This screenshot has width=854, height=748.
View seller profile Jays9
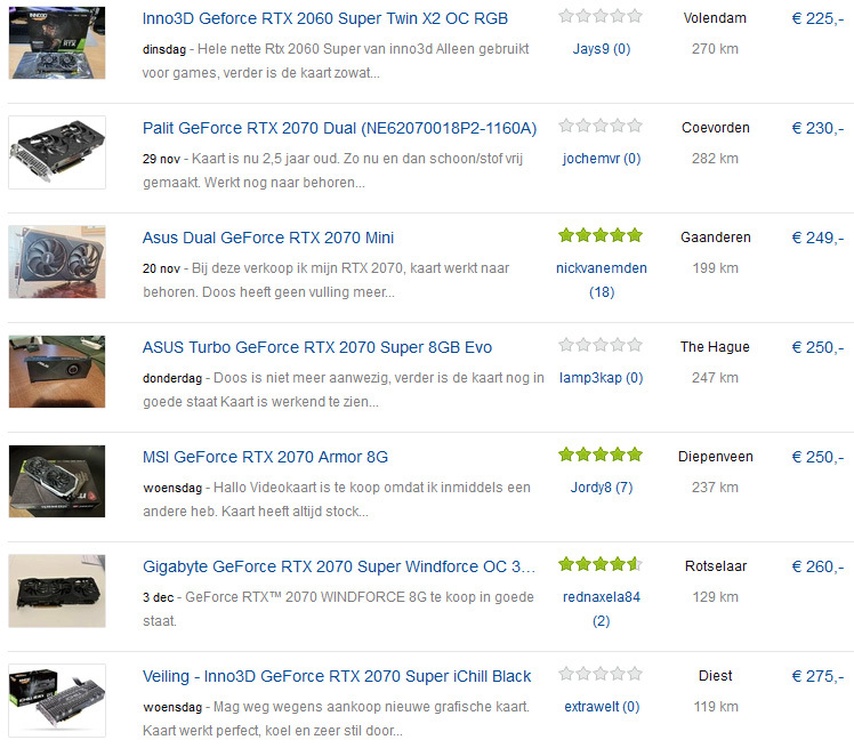(x=600, y=49)
